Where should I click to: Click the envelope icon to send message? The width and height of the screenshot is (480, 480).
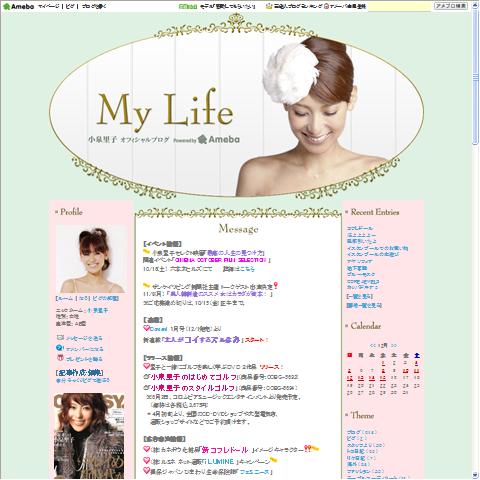click(60, 338)
